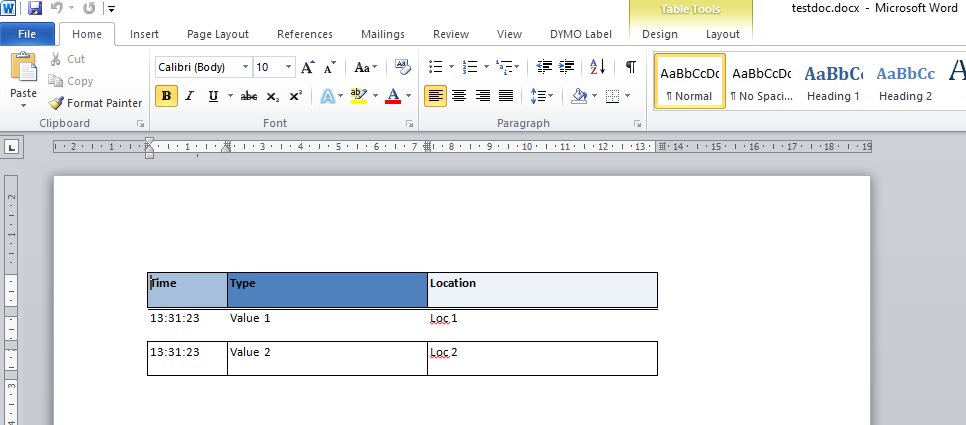Click the Location header cell in table
The height and width of the screenshot is (425, 966).
(x=541, y=289)
